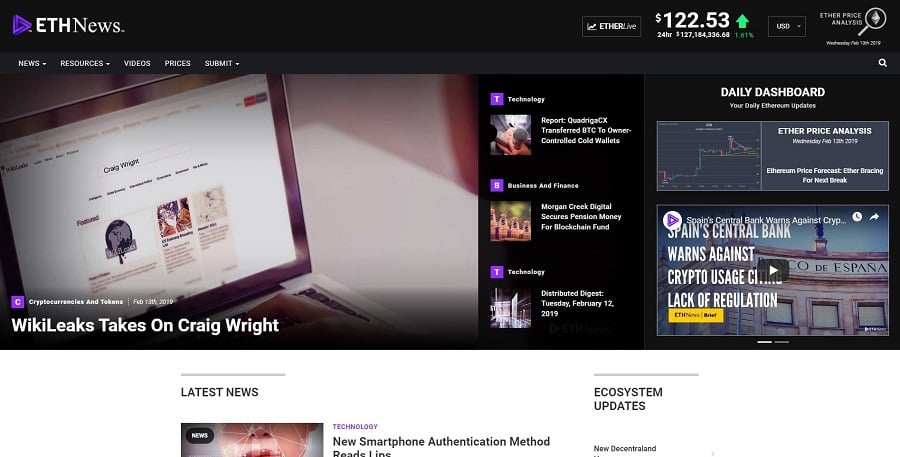Click the Ether Price Analysis magnifier icon

[874, 20]
